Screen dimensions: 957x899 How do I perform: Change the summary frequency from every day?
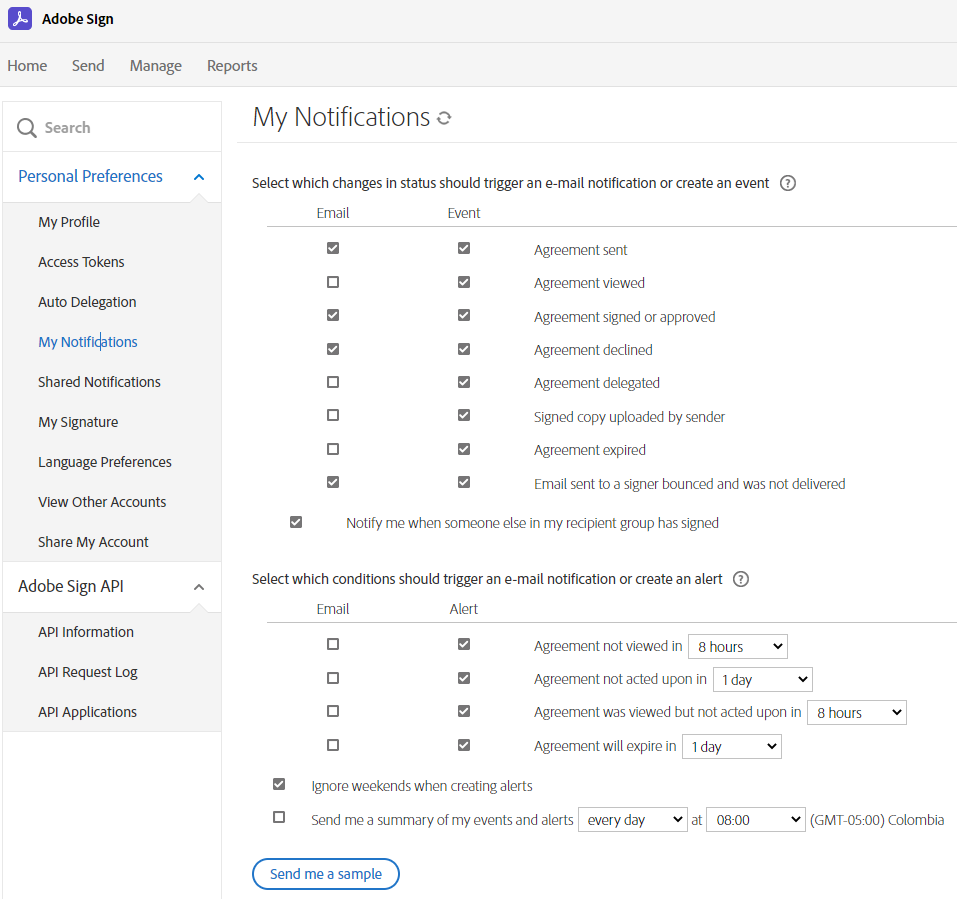632,819
